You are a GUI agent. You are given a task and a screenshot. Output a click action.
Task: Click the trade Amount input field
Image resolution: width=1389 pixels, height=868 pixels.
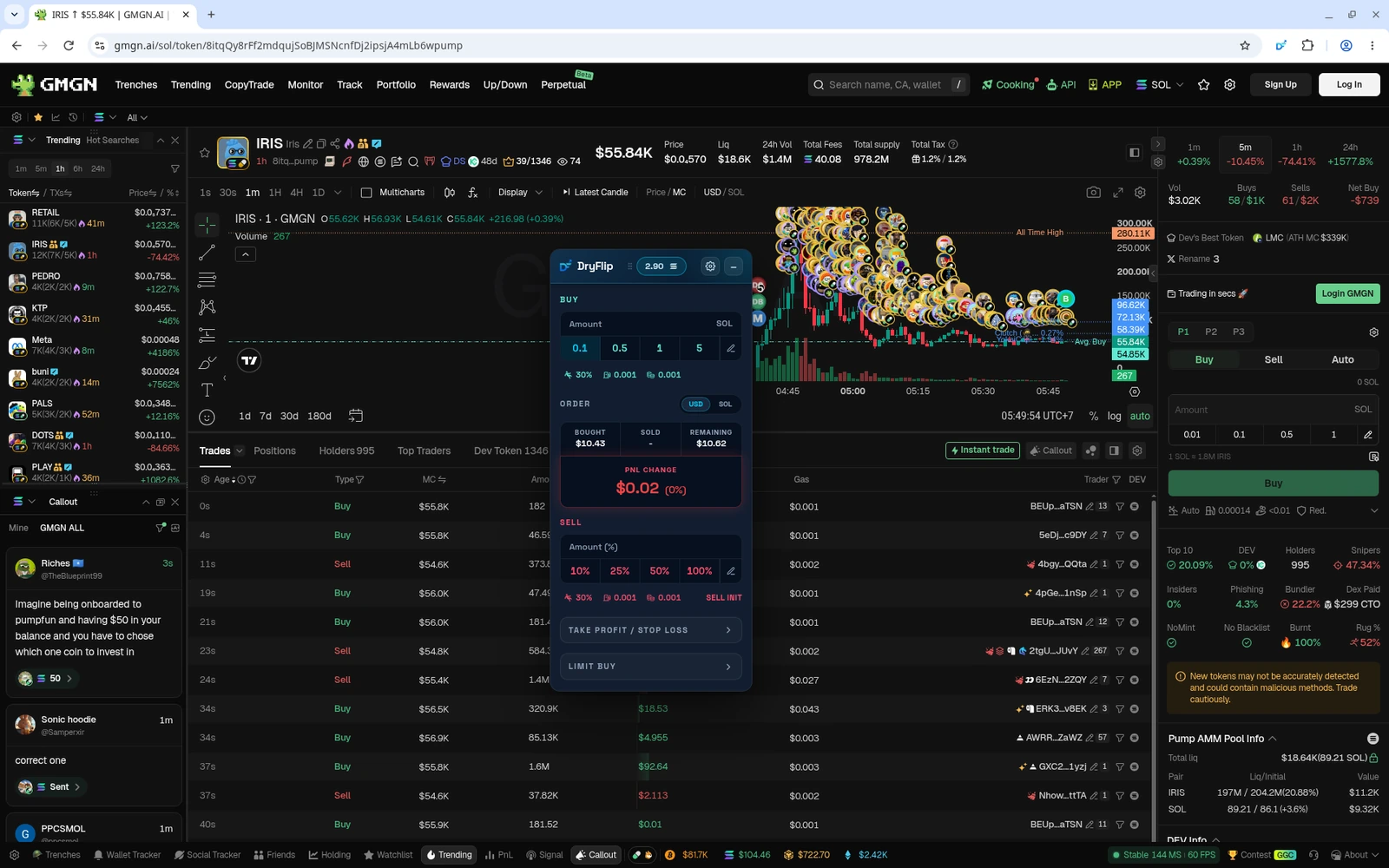1274,410
